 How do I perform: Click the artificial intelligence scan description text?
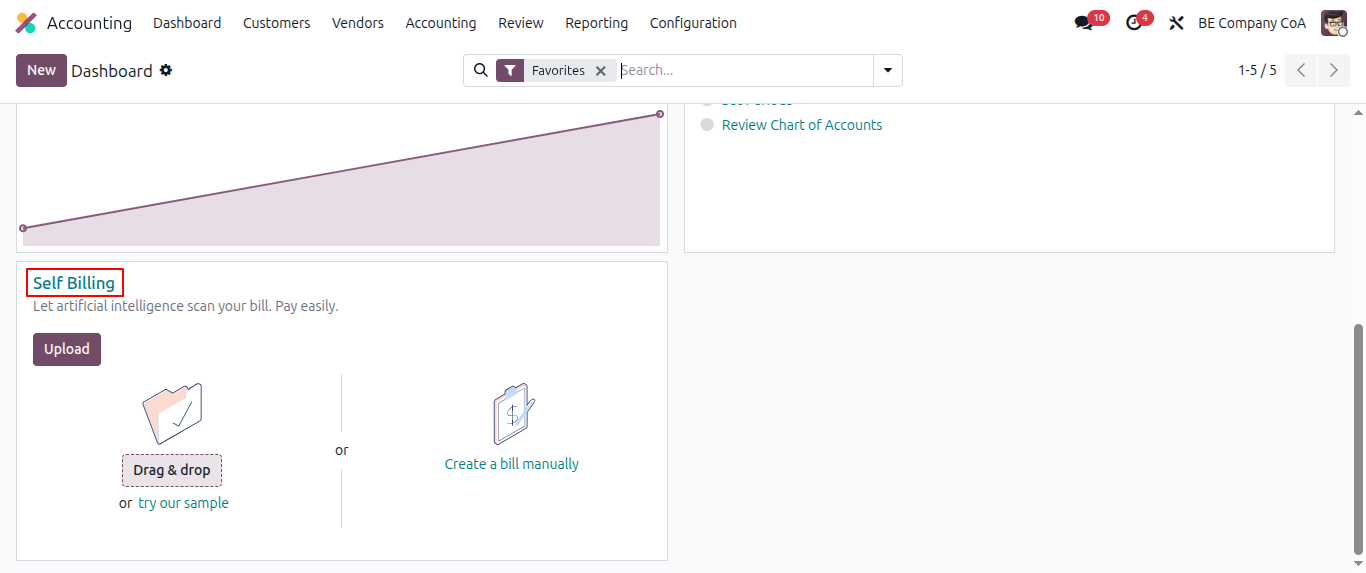click(186, 306)
